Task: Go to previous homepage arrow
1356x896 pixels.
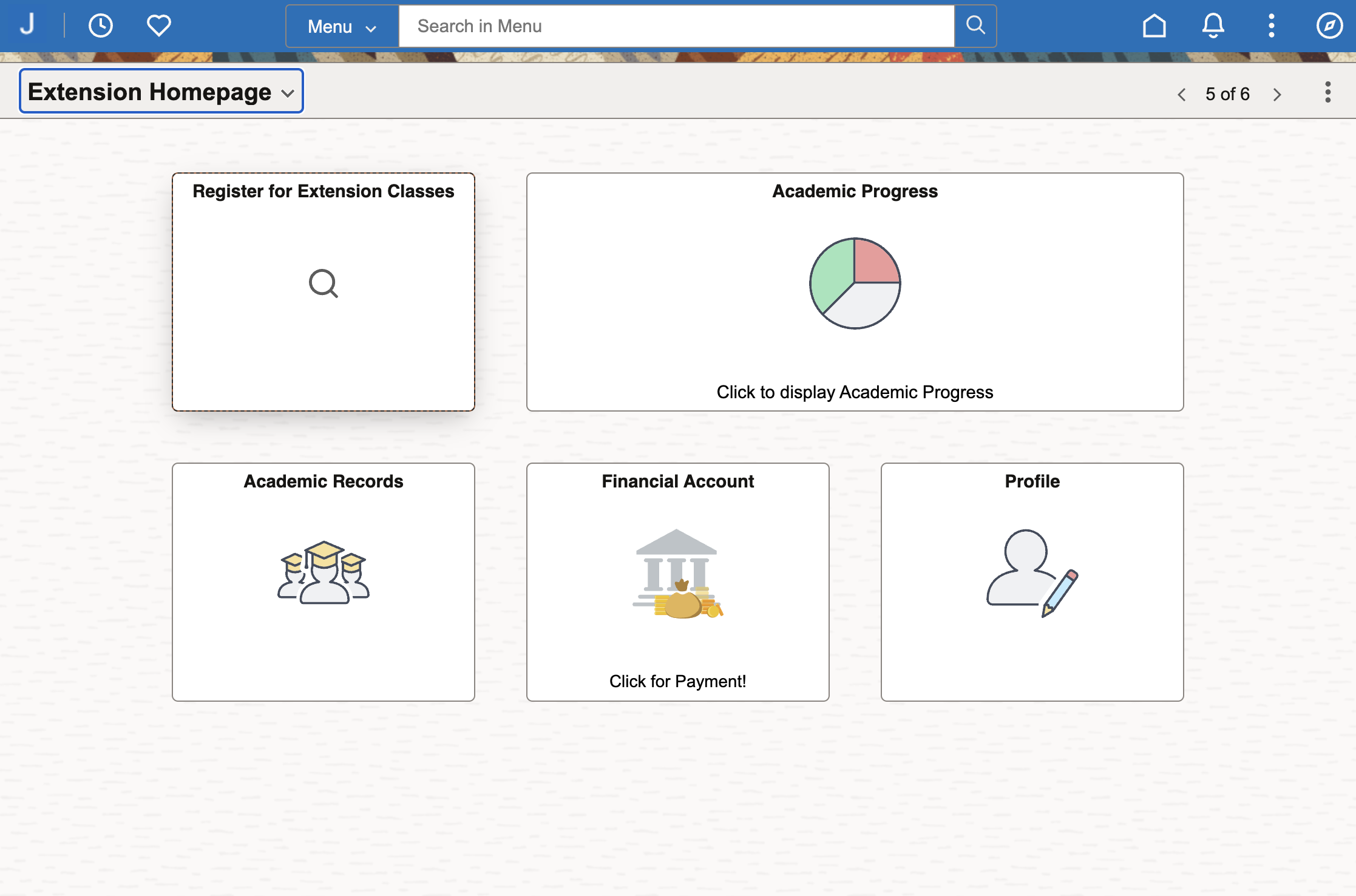Action: [x=1181, y=95]
